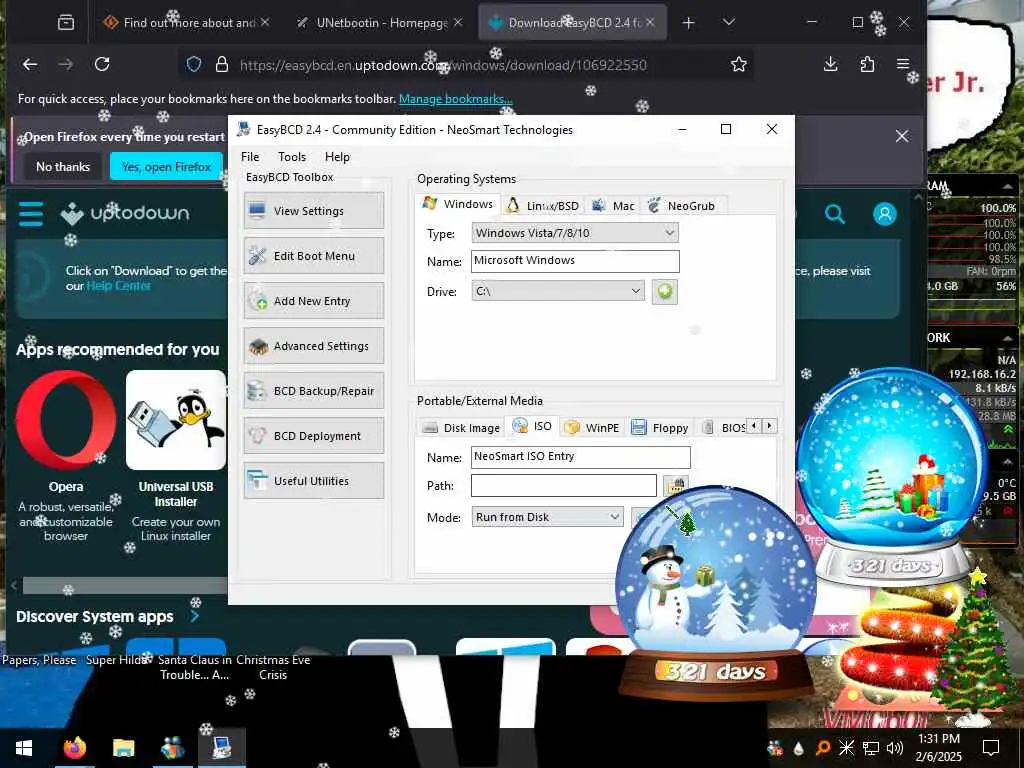This screenshot has width=1024, height=768.
Task: Click the Firefox Back arrow
Action: [x=30, y=64]
